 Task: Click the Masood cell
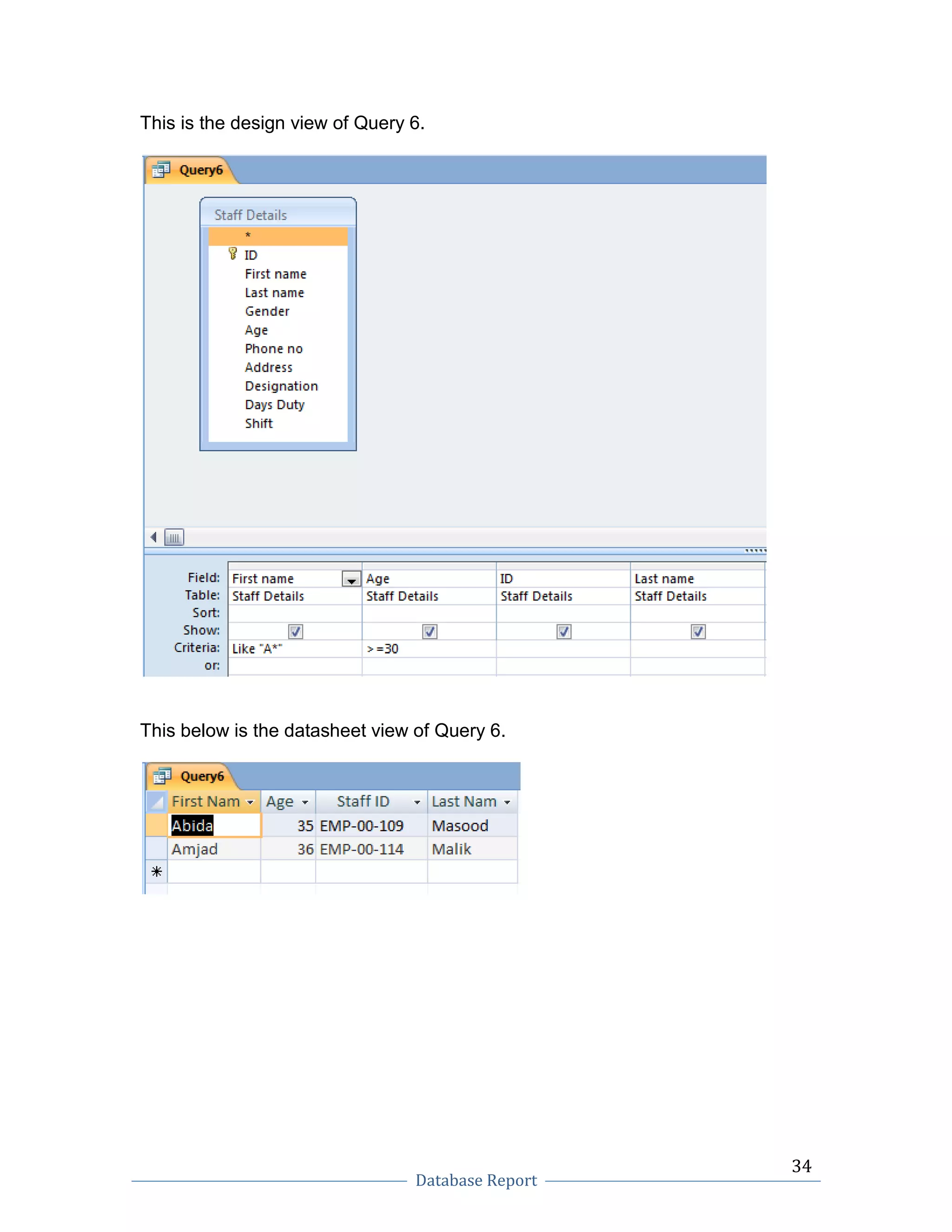473,825
